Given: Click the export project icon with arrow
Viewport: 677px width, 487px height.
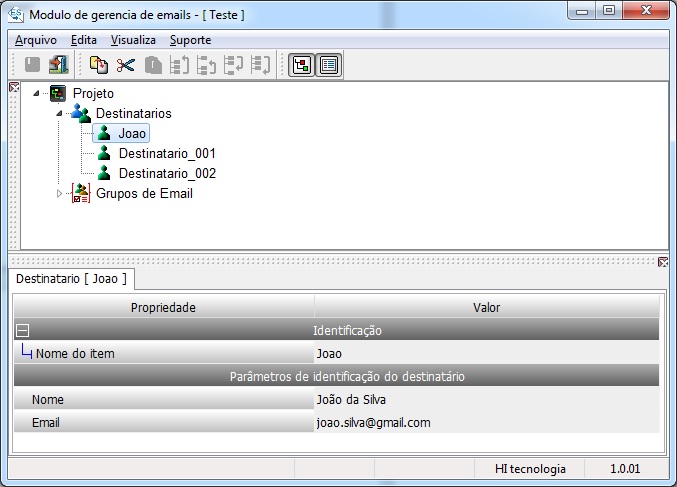Looking at the screenshot, I should (x=59, y=65).
